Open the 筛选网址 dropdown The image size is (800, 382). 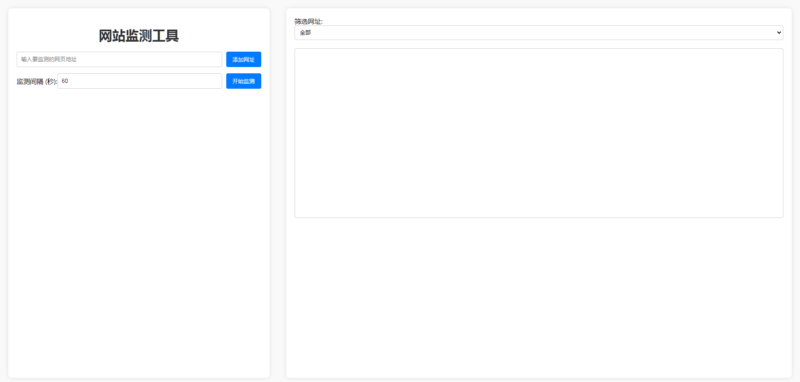538,33
